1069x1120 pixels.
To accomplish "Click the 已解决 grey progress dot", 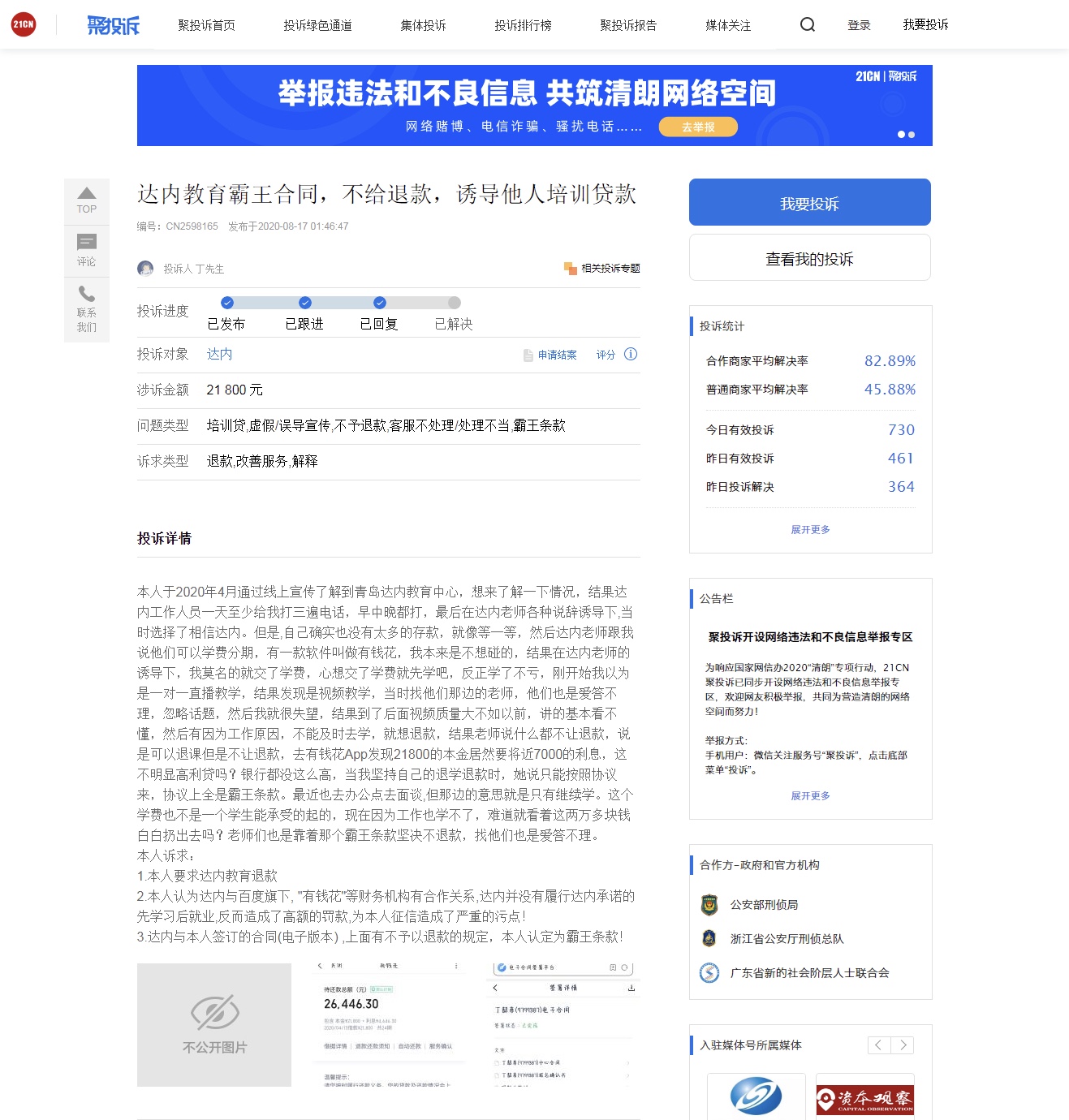I will point(455,303).
